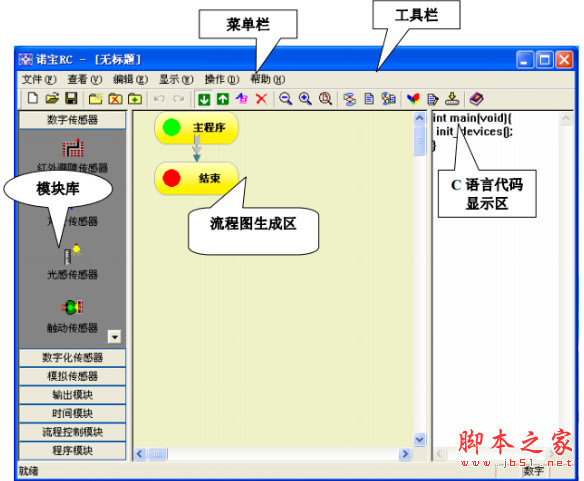This screenshot has width=584, height=481.
Task: Click the 就绪 status bar text
Action: click(x=28, y=471)
